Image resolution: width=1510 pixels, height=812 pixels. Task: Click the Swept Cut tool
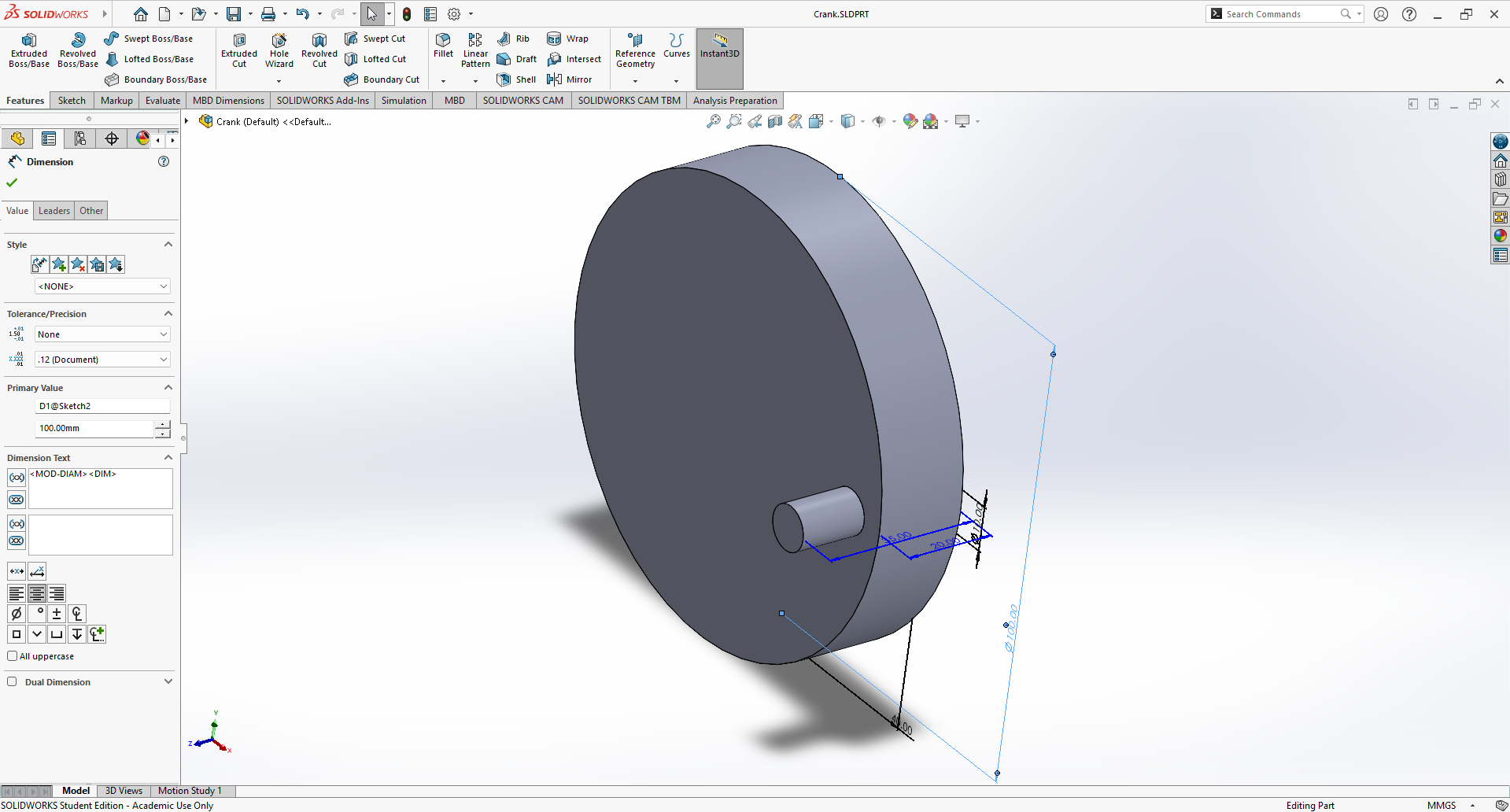[375, 39]
